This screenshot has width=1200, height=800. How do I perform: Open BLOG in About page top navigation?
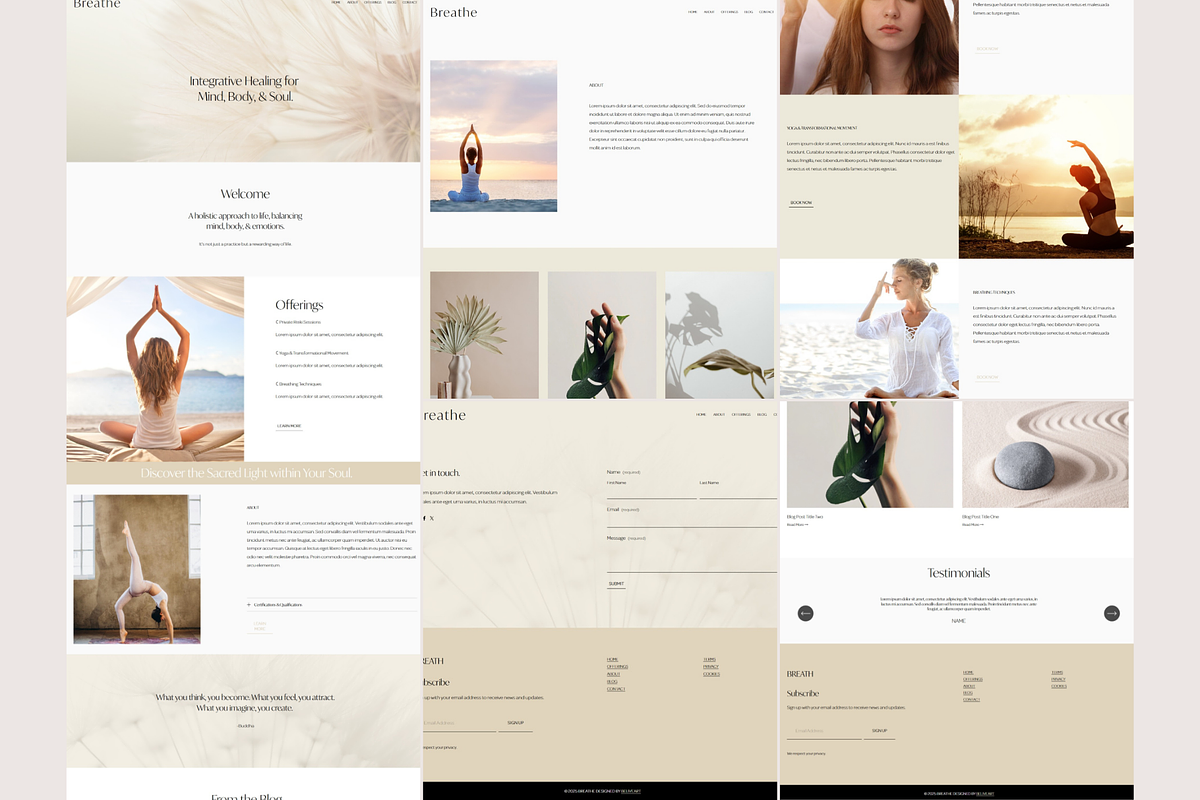(748, 12)
